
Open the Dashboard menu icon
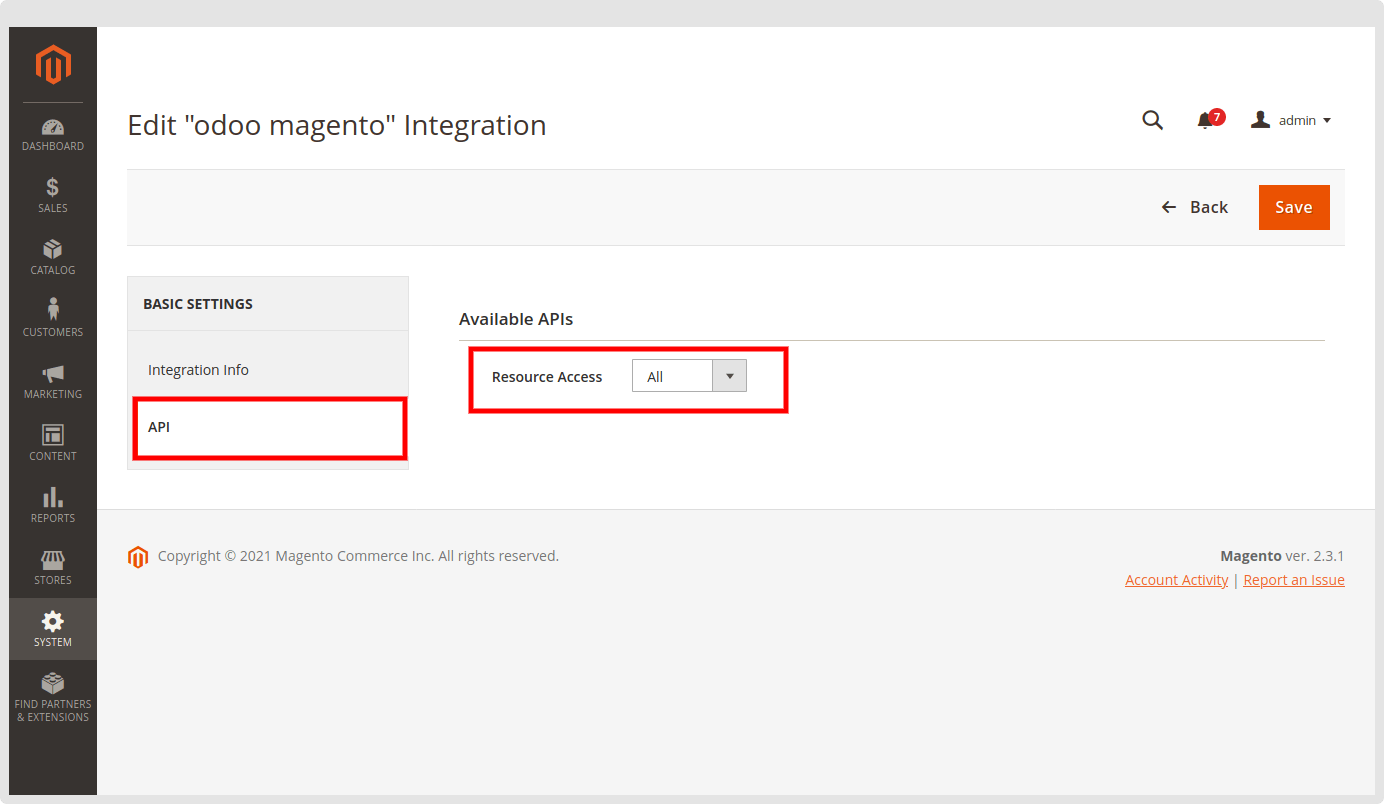point(53,127)
